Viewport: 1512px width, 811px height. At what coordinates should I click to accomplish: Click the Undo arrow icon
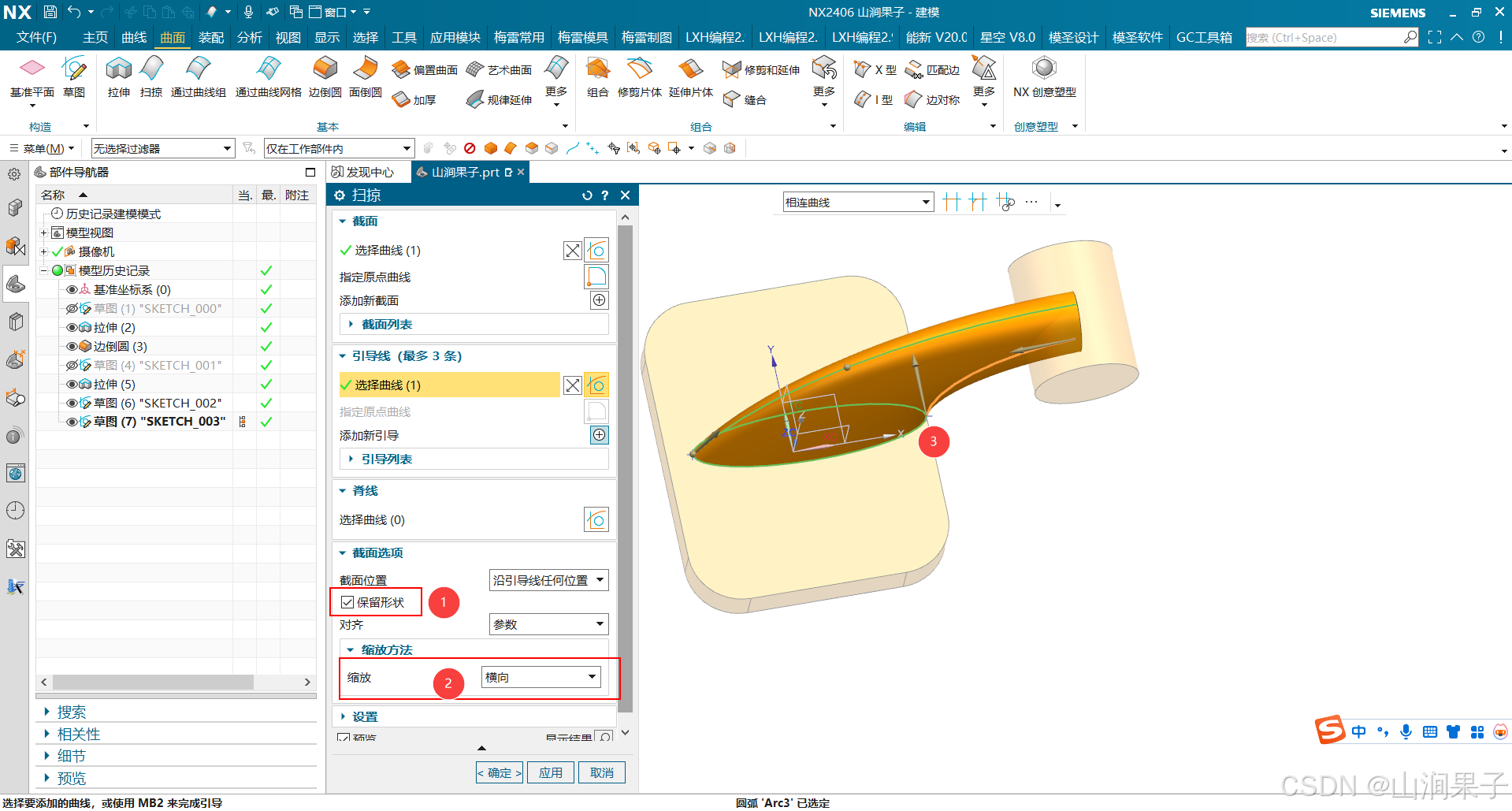pyautogui.click(x=74, y=12)
